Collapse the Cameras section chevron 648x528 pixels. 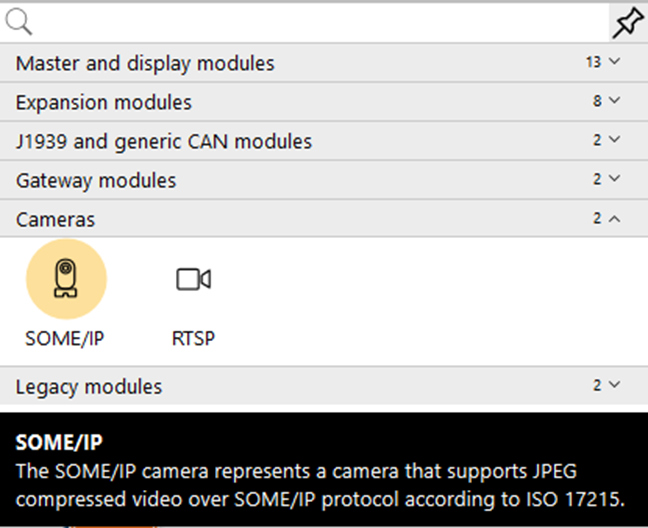click(x=615, y=219)
